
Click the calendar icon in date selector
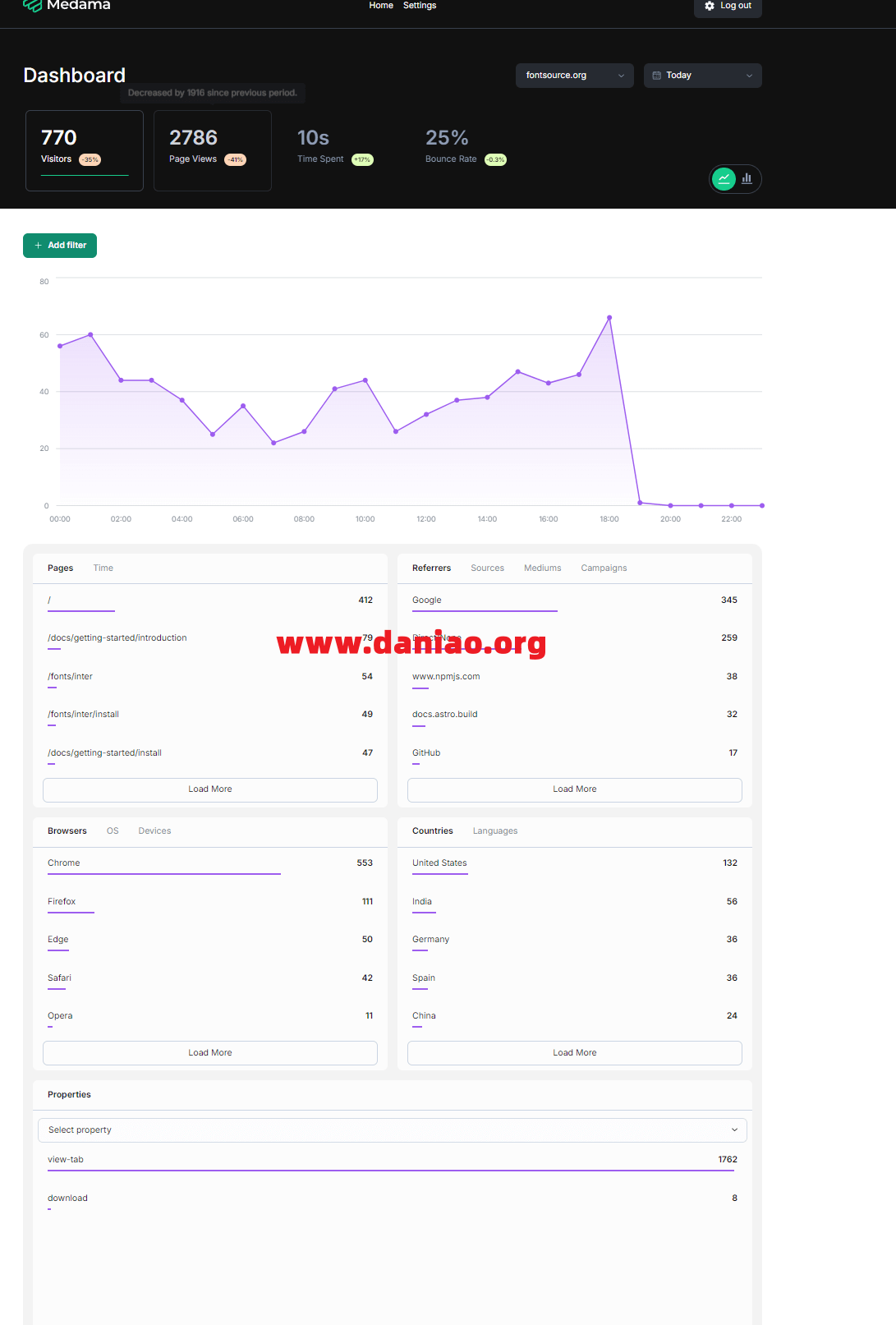tap(657, 76)
